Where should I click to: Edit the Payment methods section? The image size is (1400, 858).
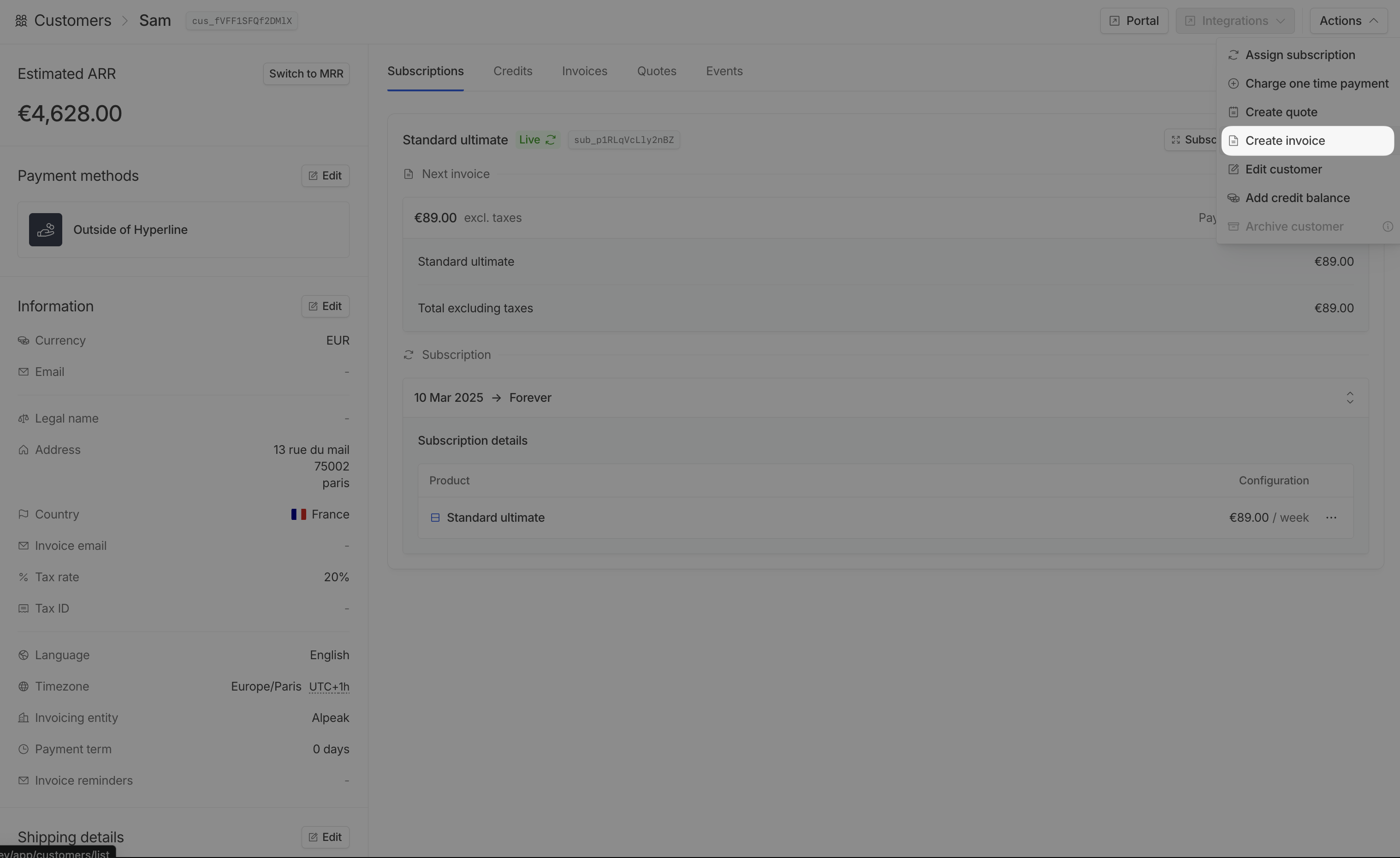[x=325, y=176]
